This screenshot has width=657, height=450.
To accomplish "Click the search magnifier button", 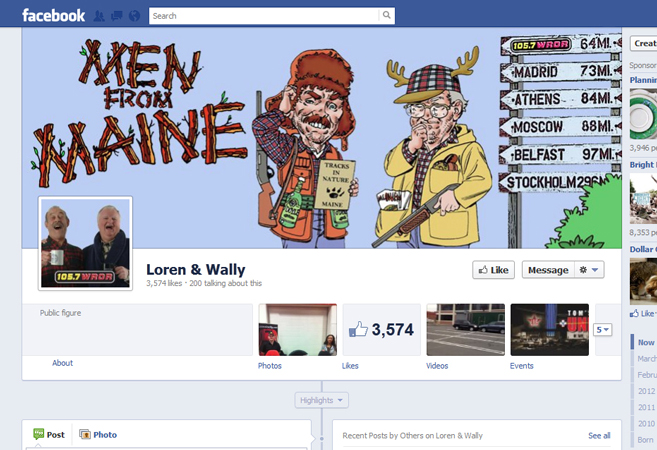I will pos(386,16).
